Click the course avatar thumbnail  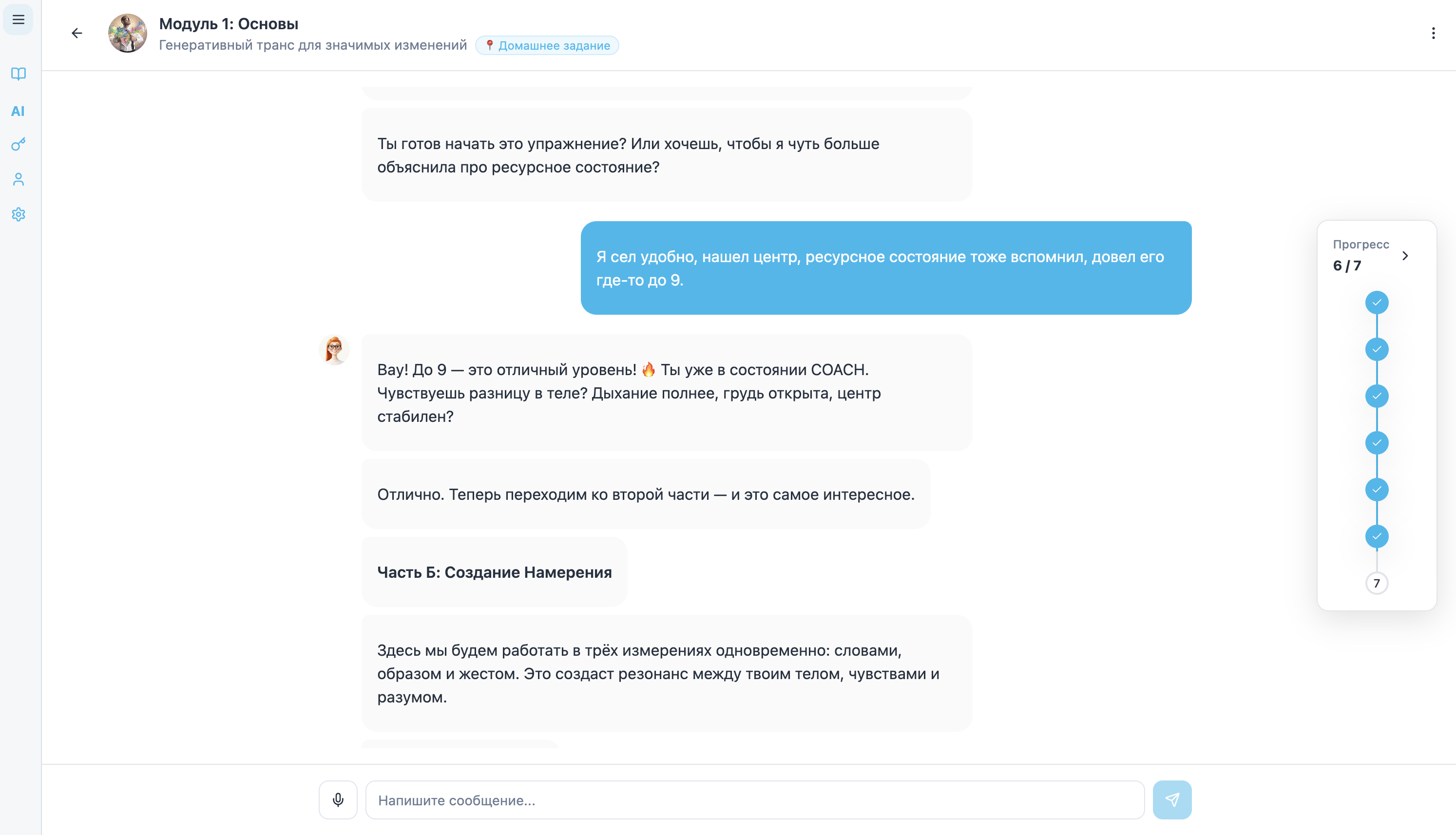coord(127,33)
